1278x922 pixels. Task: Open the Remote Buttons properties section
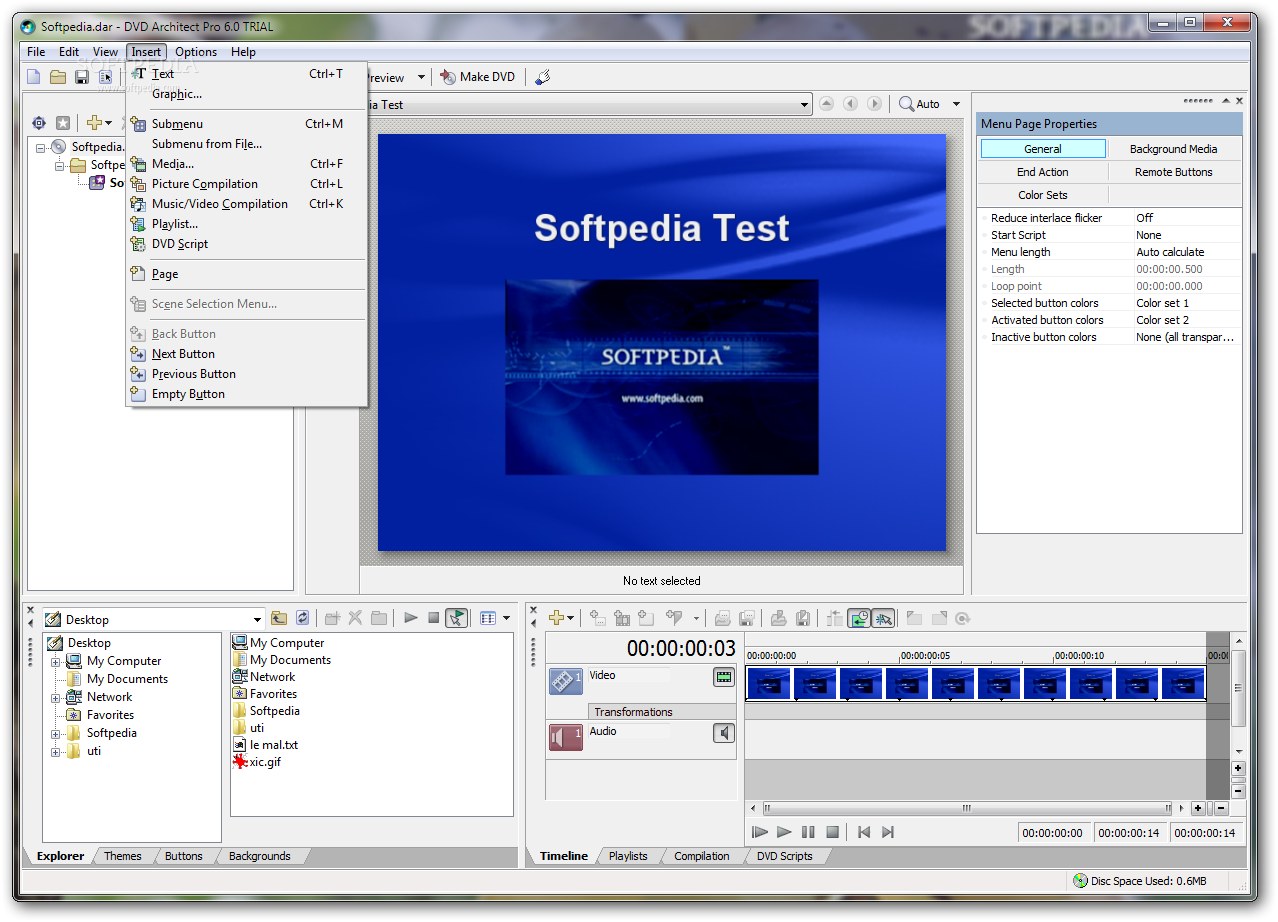tap(1173, 172)
